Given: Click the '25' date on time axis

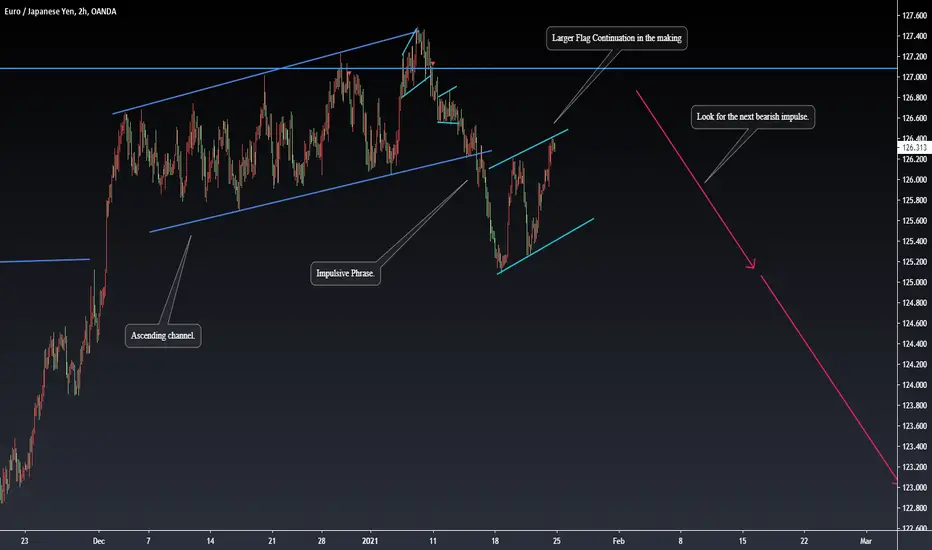Looking at the screenshot, I should click(x=556, y=541).
